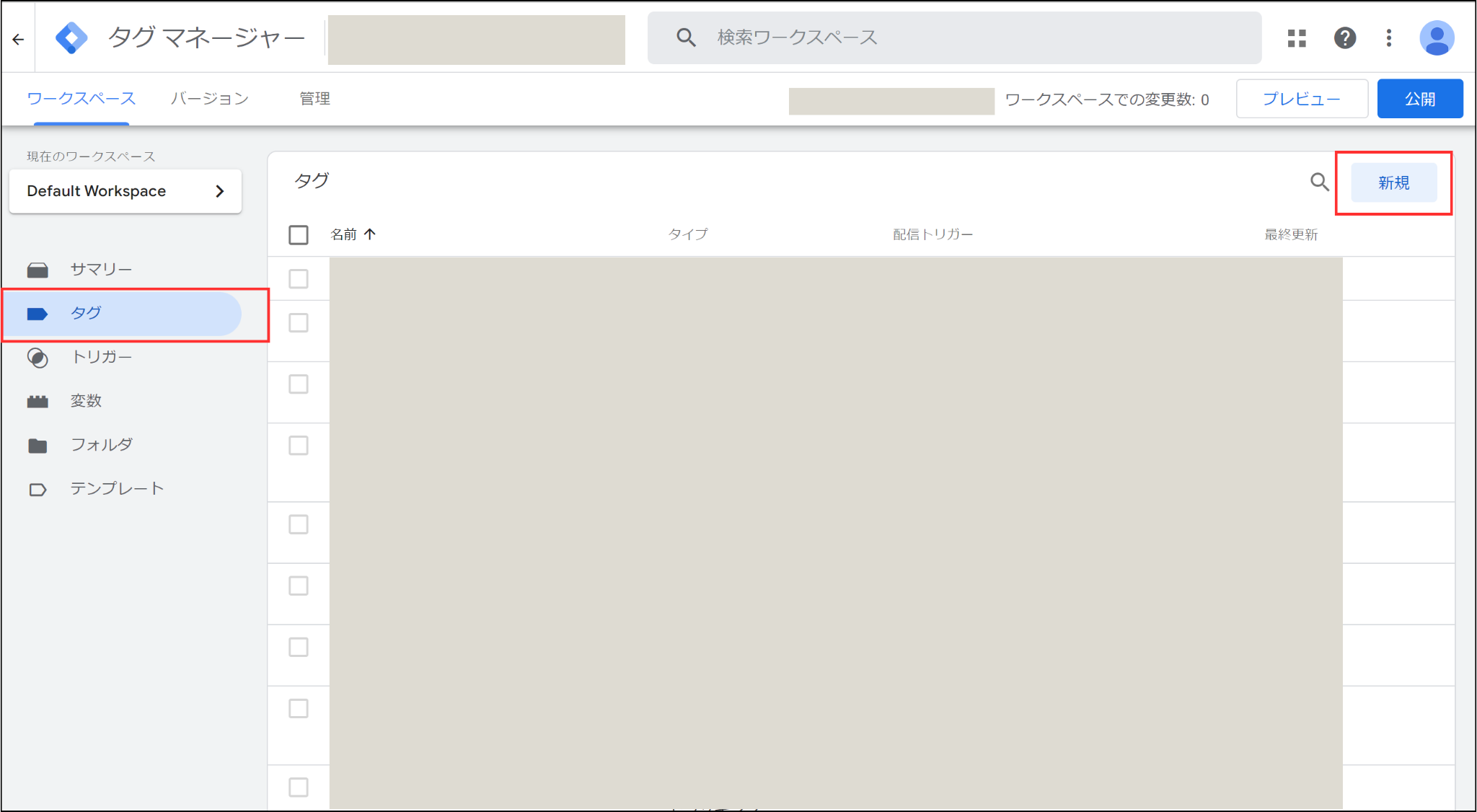Click the user account avatar
This screenshot has width=1477, height=812.
coord(1436,38)
